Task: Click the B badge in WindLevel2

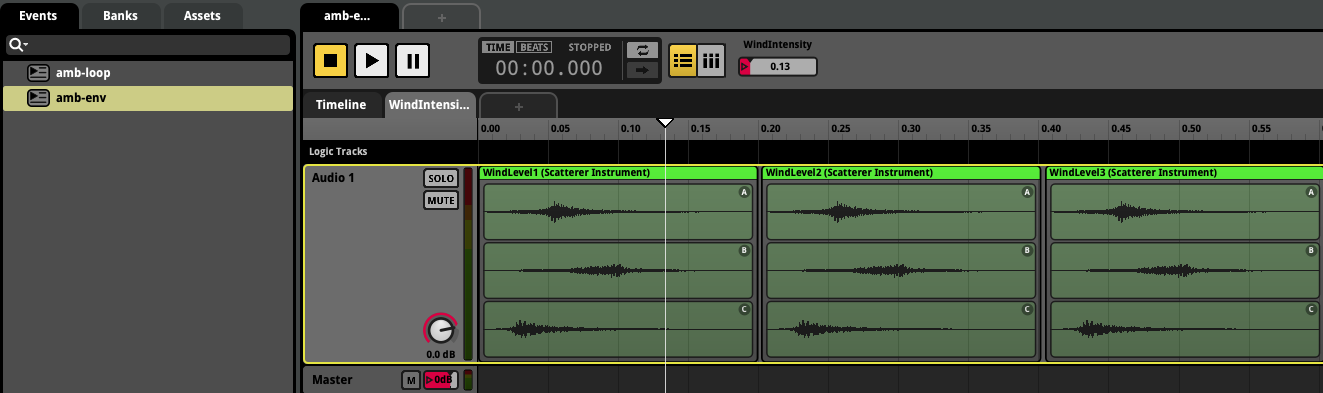Action: tap(1027, 251)
